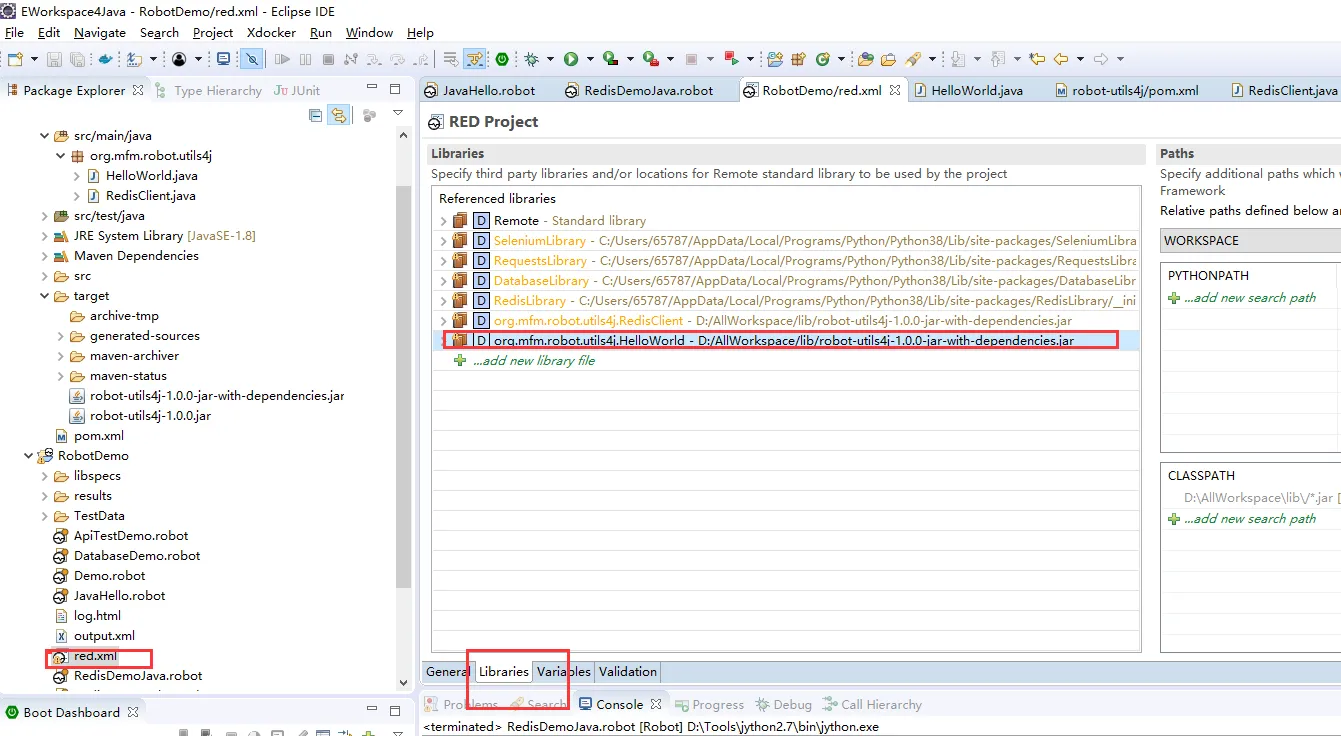
Task: Click the Open Type toolbar icon
Action: coord(865,59)
